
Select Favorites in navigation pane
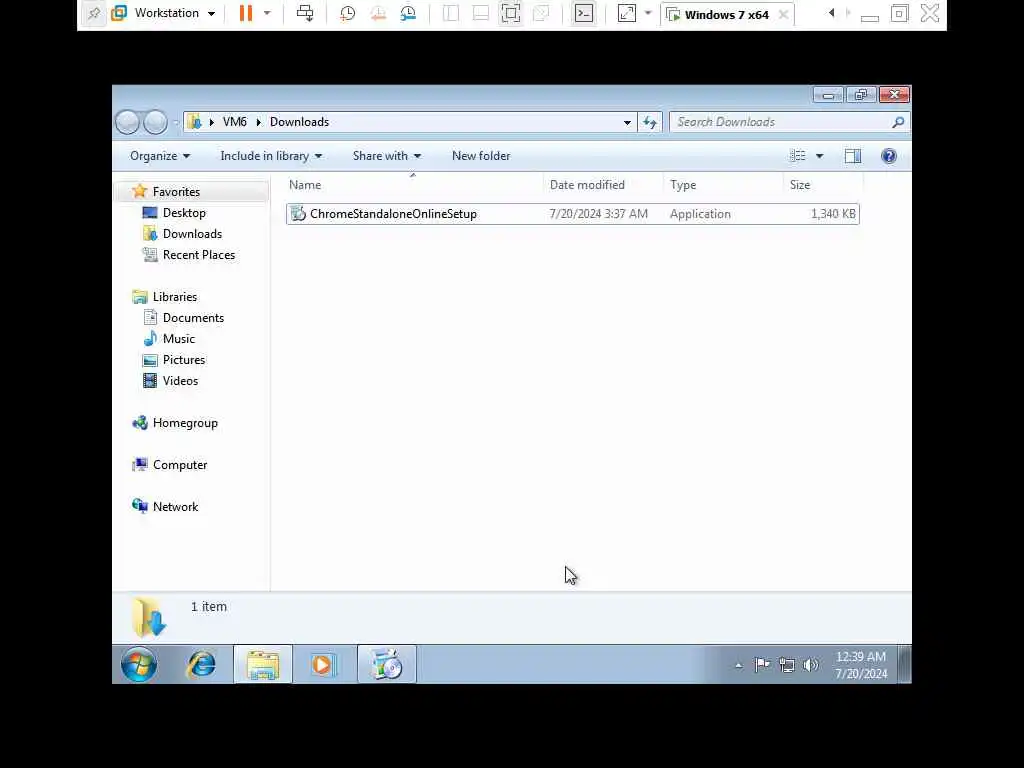tap(176, 192)
